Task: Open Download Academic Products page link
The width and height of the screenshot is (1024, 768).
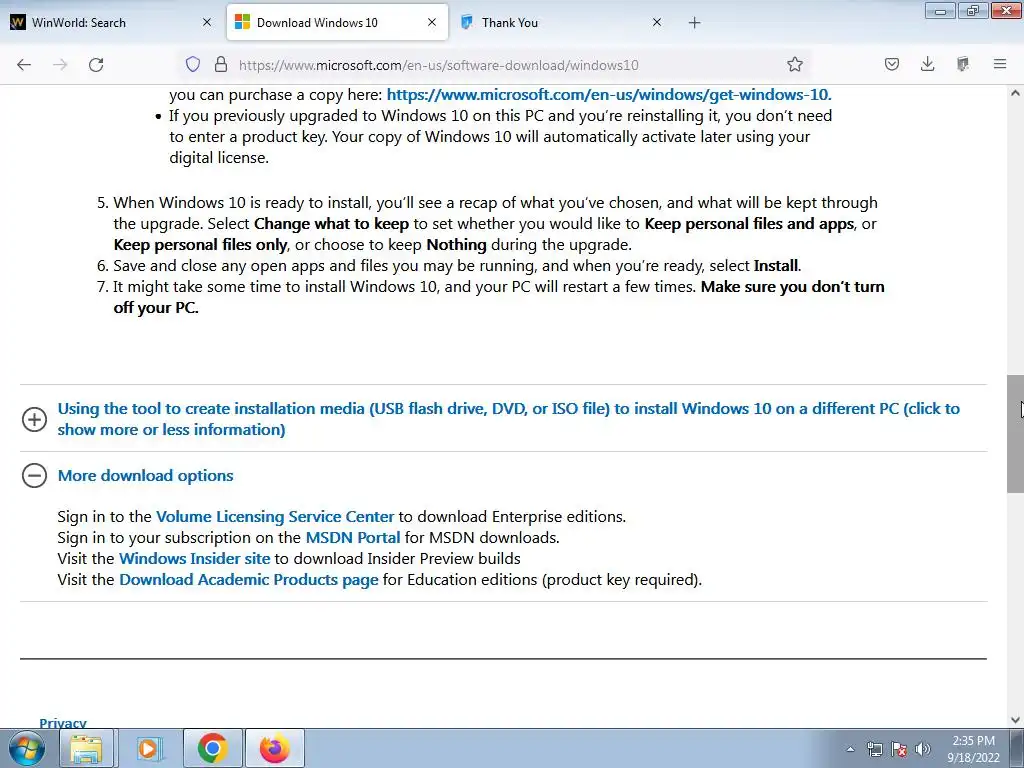Action: [x=249, y=580]
